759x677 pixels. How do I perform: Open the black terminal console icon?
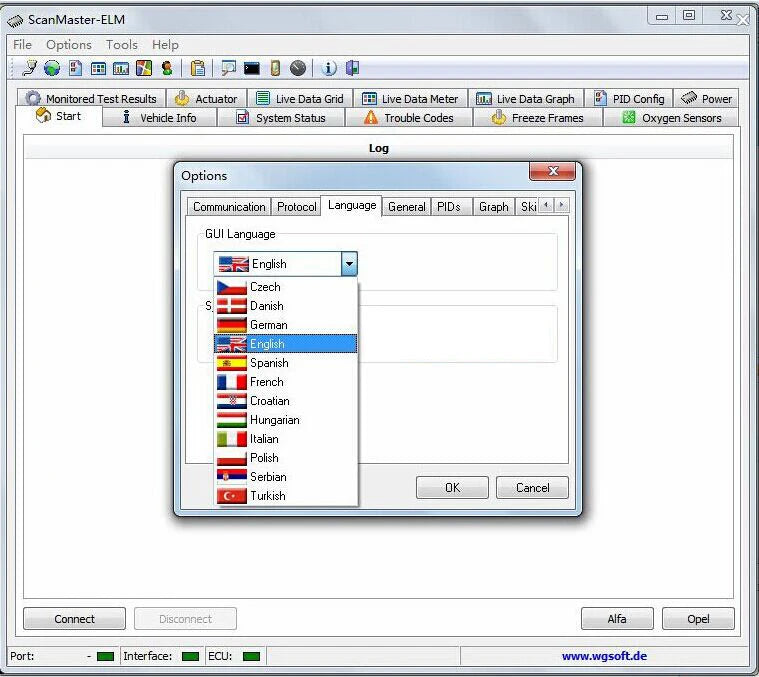point(252,68)
